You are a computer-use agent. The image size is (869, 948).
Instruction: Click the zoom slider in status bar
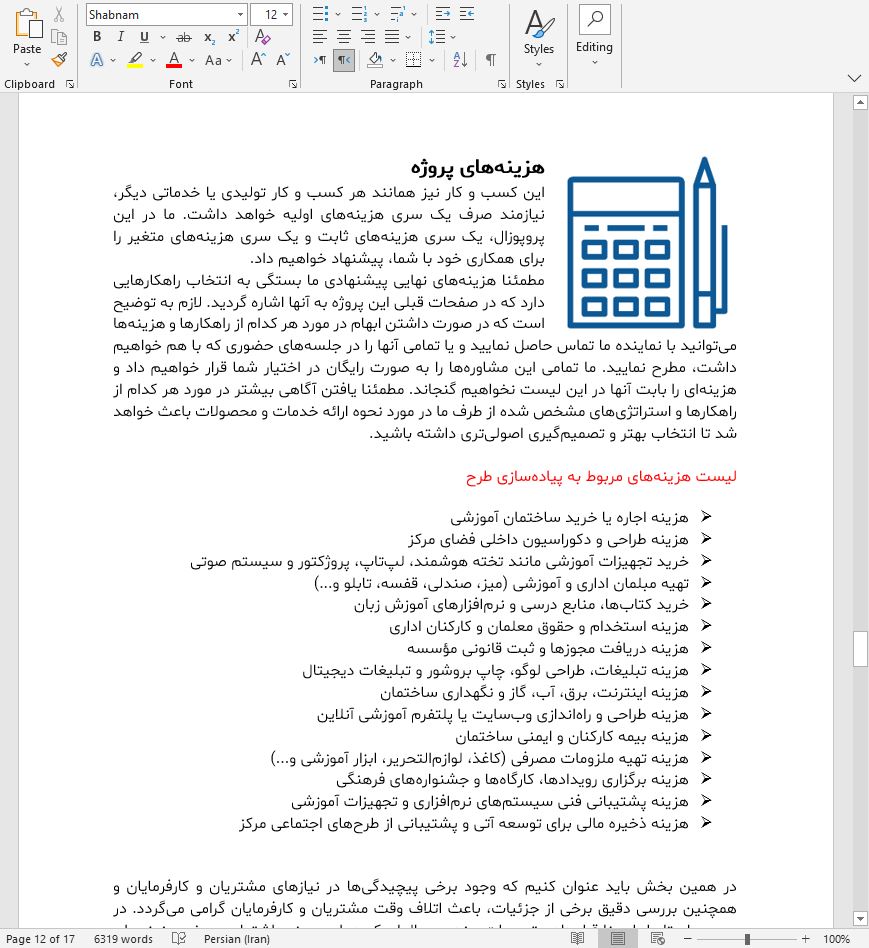pyautogui.click(x=747, y=939)
